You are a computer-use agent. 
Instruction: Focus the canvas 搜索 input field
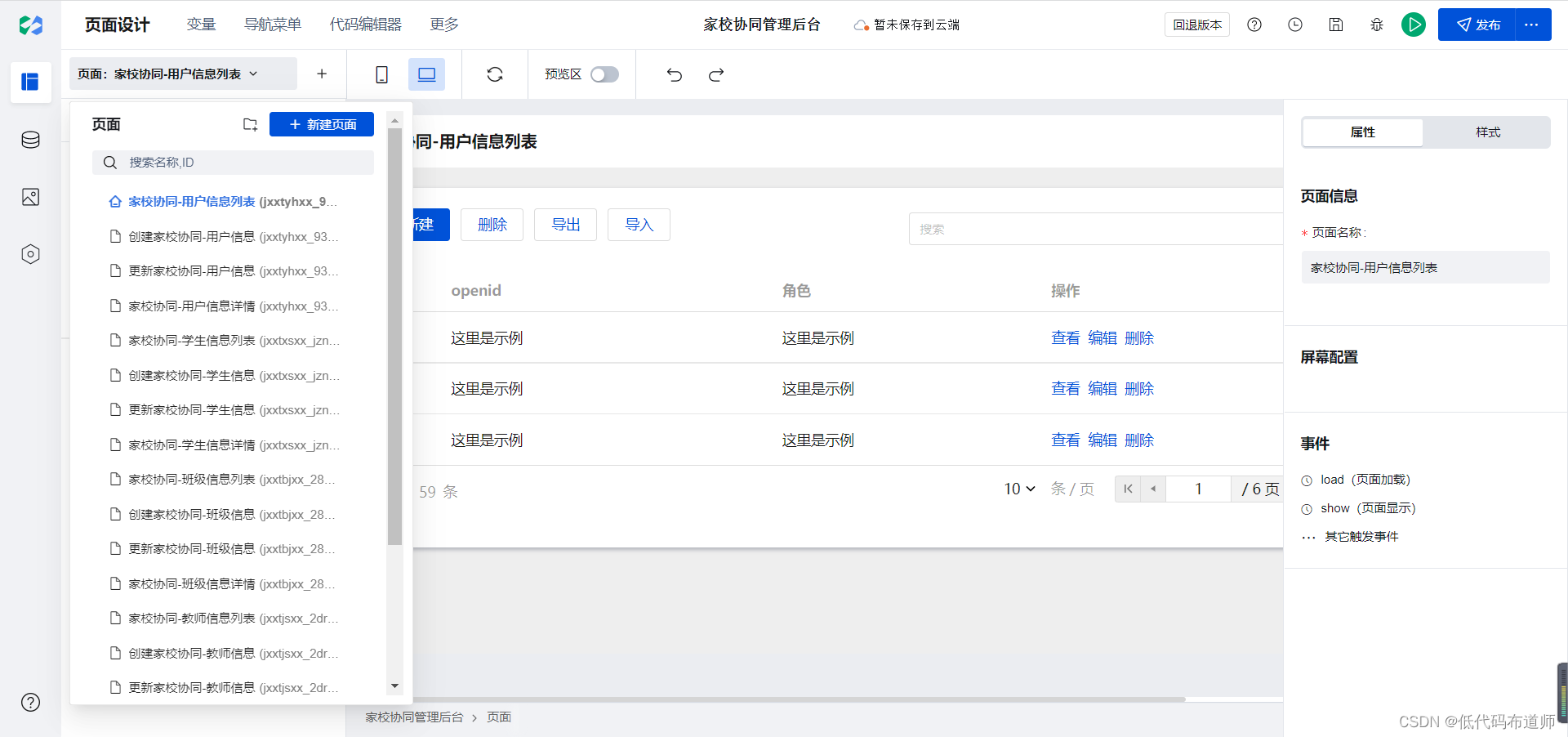tap(1096, 229)
